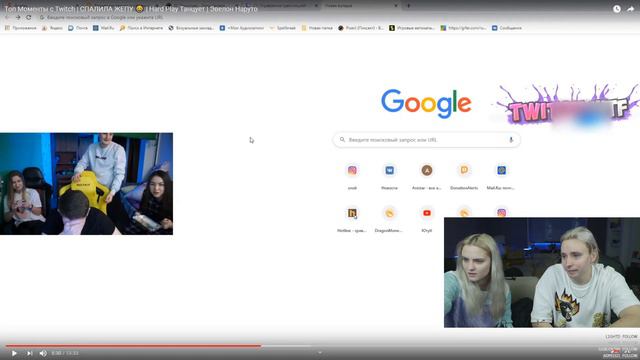Open a new tab with plus button

pyautogui.click(x=409, y=6)
